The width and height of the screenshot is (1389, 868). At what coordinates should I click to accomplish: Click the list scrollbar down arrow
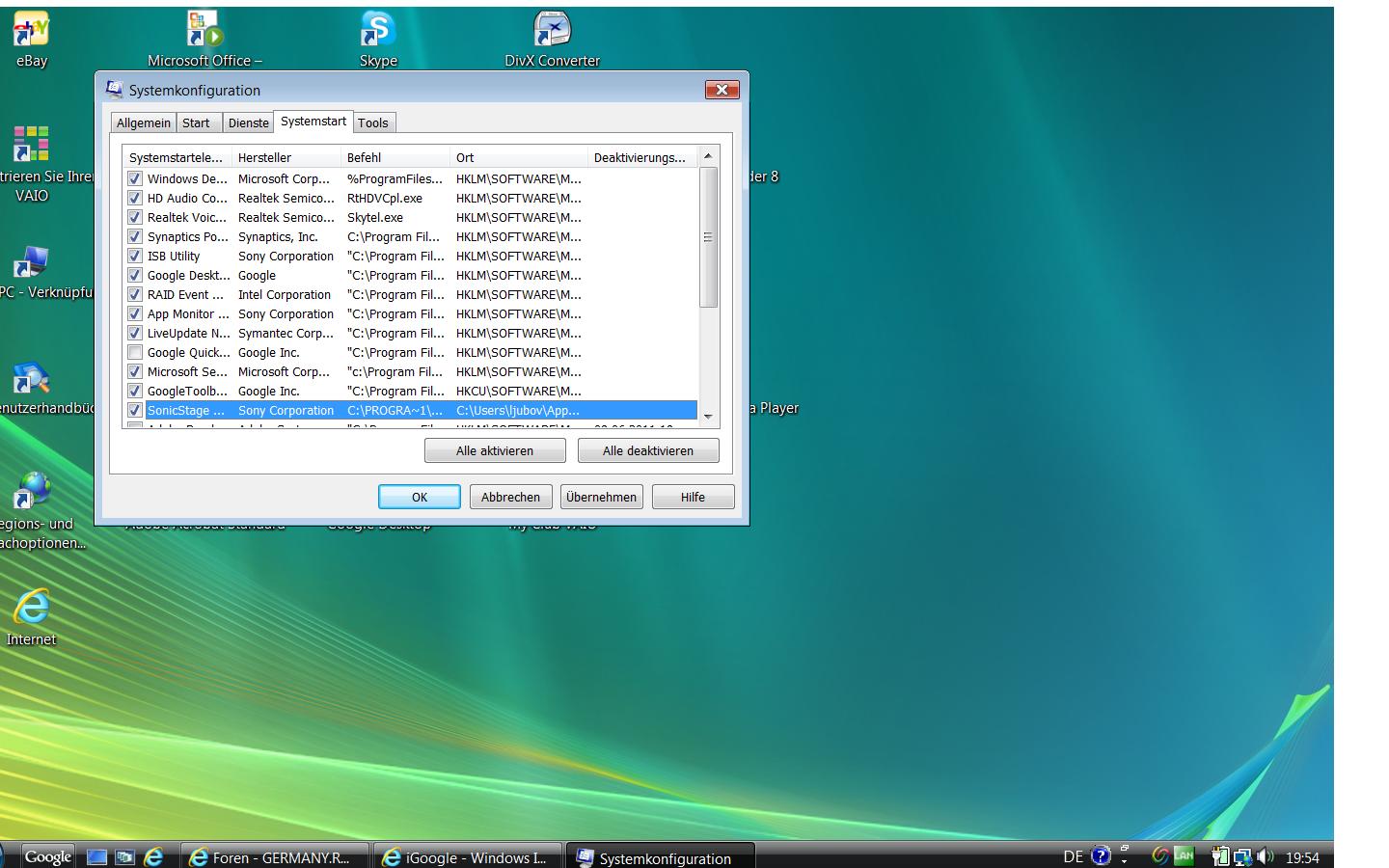point(708,417)
